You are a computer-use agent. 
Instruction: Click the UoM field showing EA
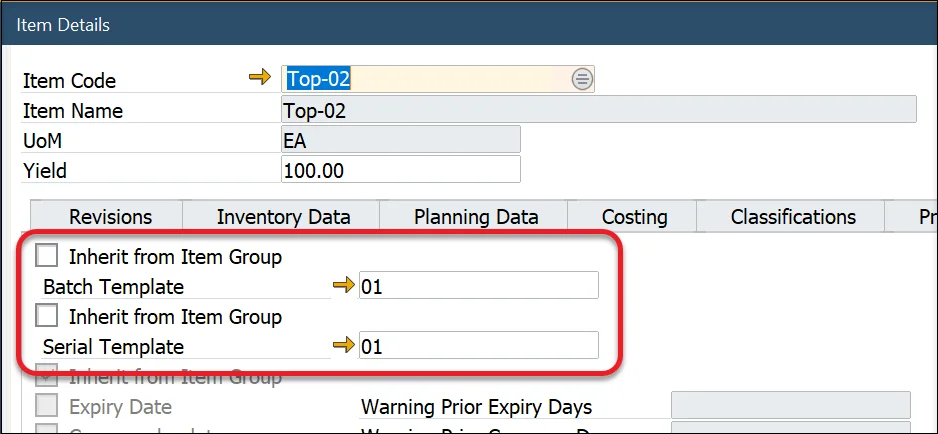coord(400,140)
